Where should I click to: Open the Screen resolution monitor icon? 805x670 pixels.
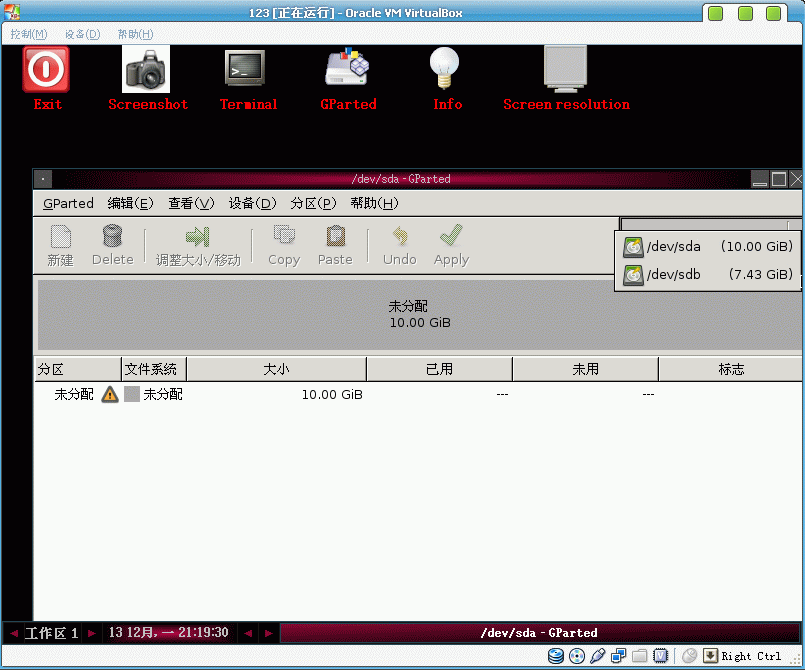pos(565,69)
